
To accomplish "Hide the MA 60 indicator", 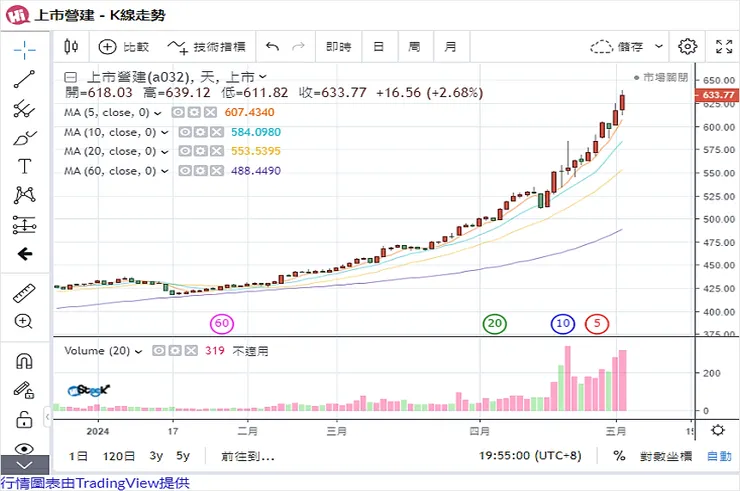I will [185, 171].
